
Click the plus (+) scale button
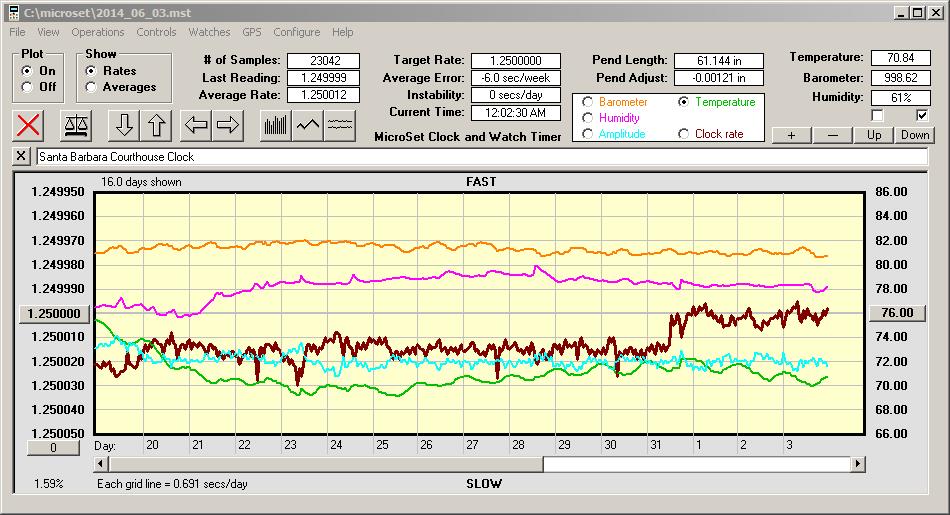pyautogui.click(x=791, y=135)
